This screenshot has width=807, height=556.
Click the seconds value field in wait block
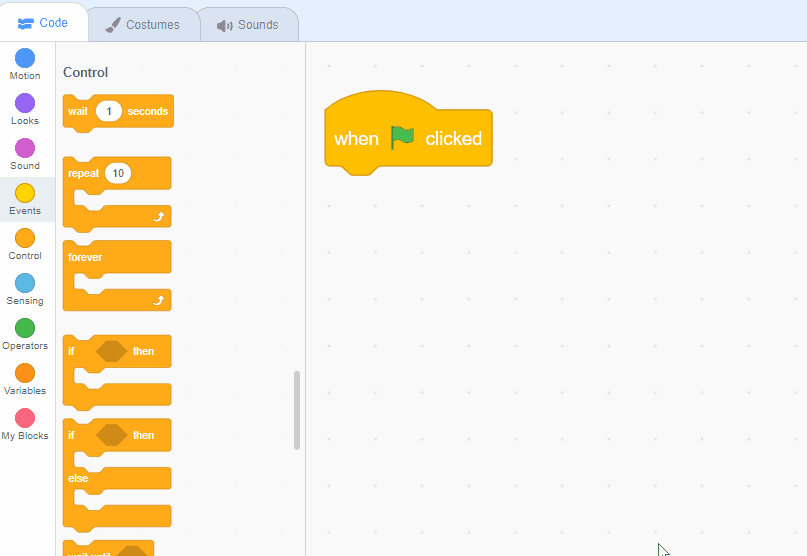109,111
